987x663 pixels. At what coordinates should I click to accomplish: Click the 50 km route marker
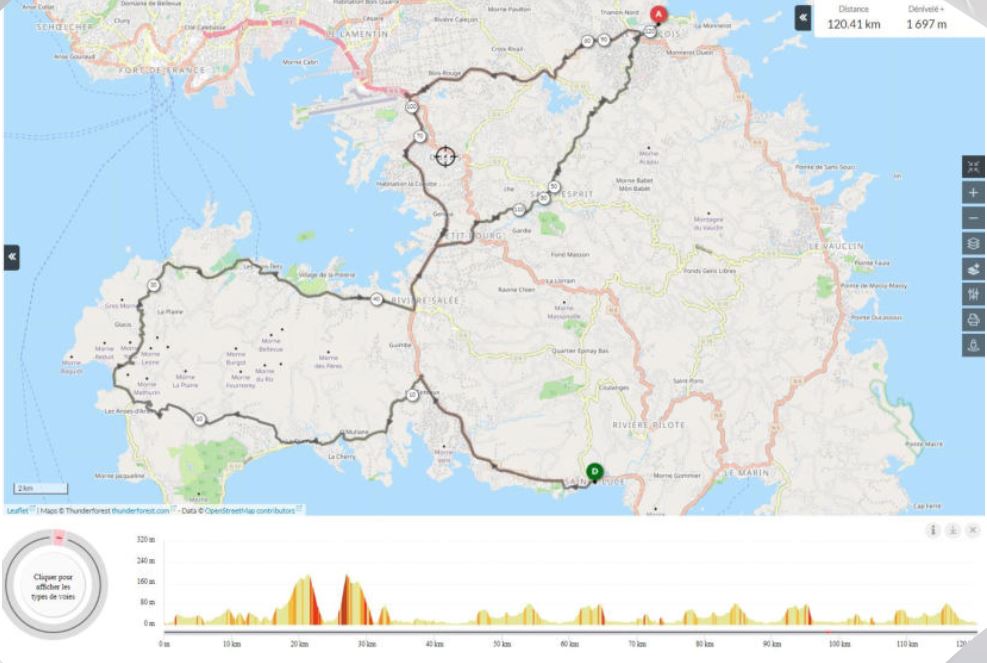pyautogui.click(x=554, y=187)
